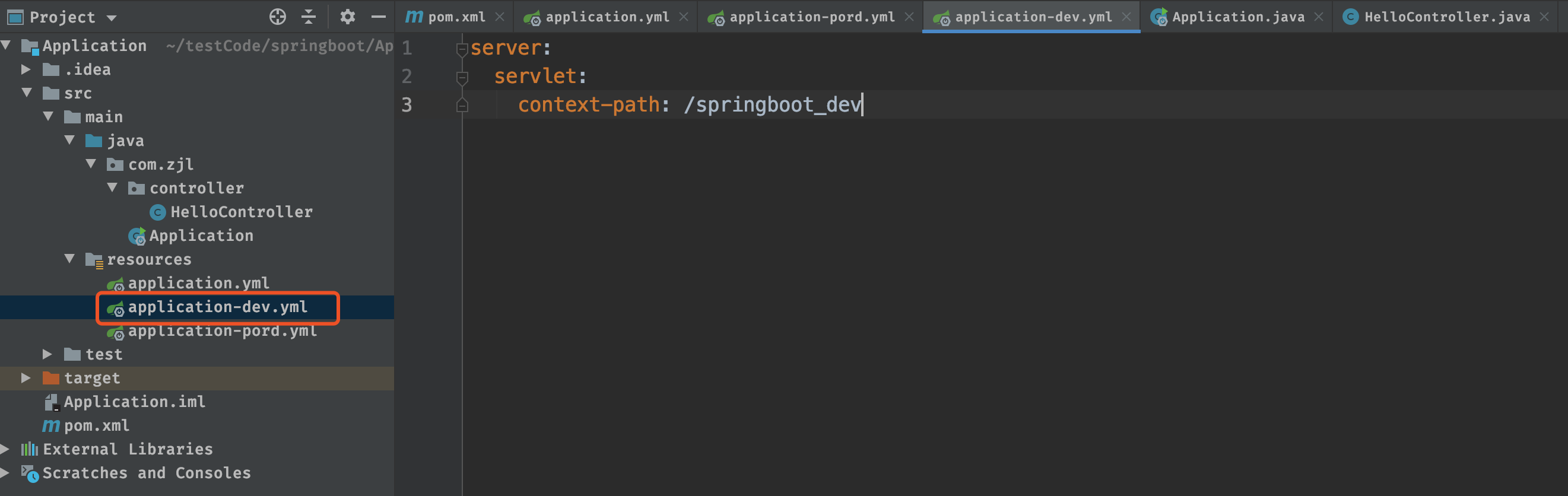Expand the target folder
Image resolution: width=1568 pixels, height=496 pixels.
[26, 378]
